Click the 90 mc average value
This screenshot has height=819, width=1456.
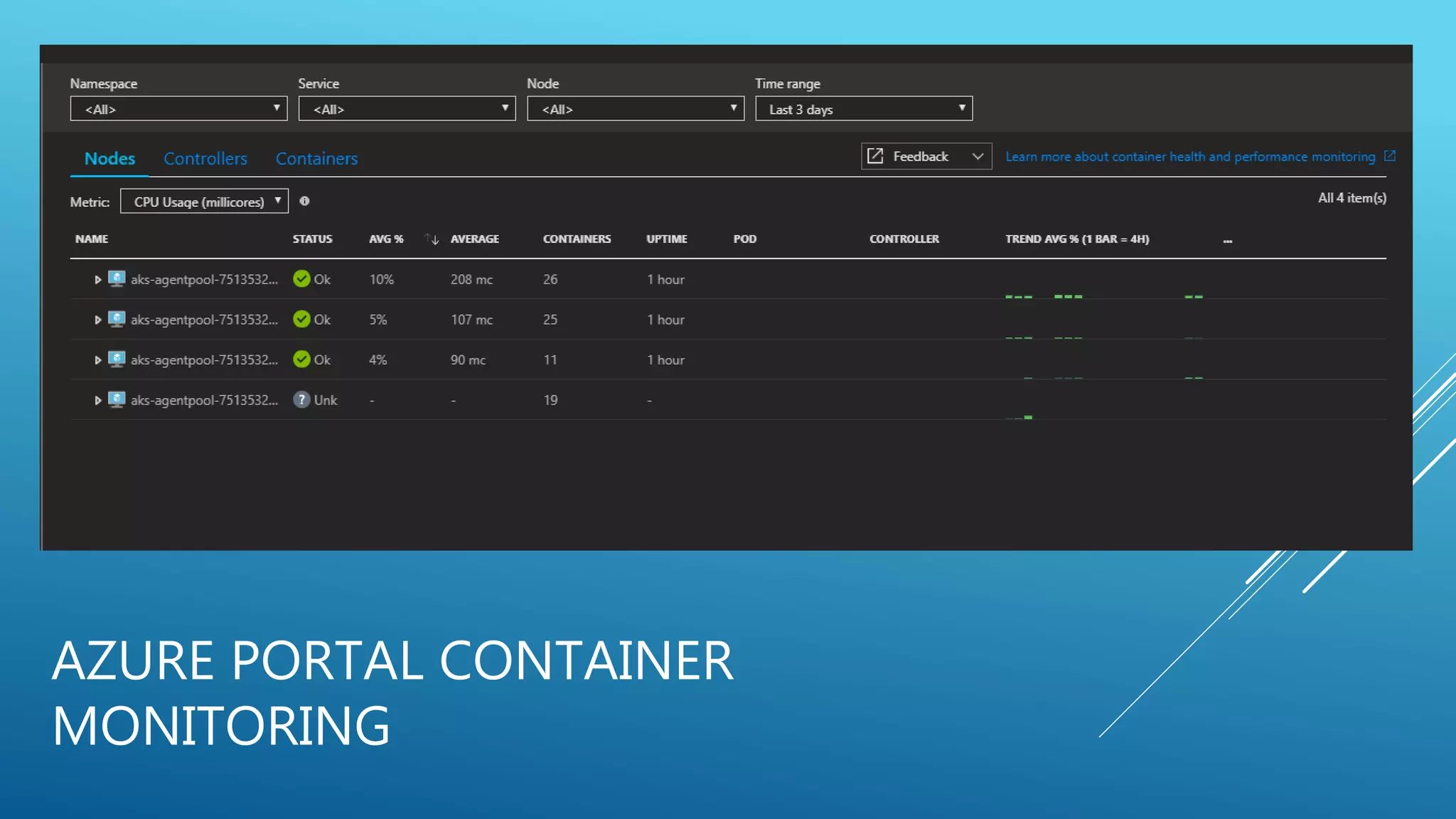coord(468,360)
